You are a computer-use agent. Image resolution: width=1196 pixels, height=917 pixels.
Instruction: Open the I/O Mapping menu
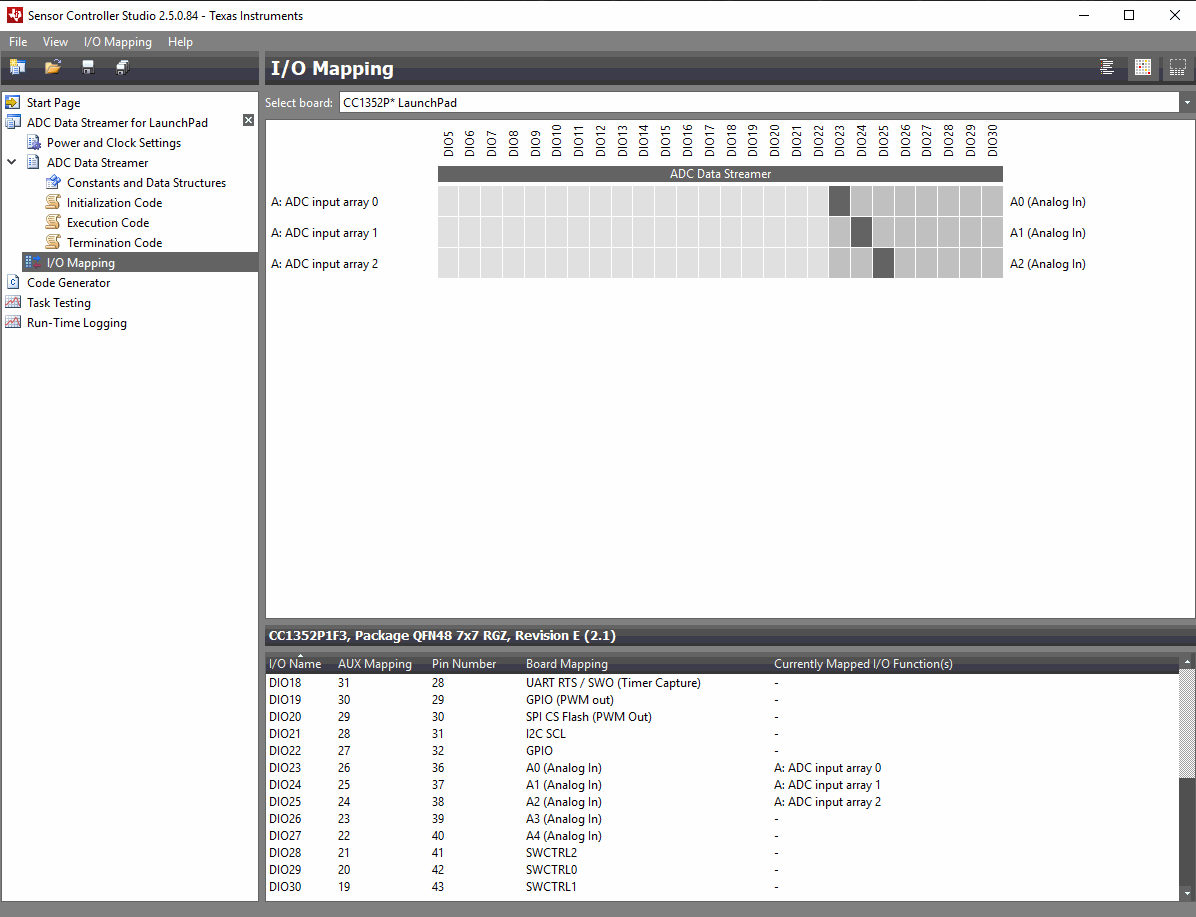coord(117,42)
